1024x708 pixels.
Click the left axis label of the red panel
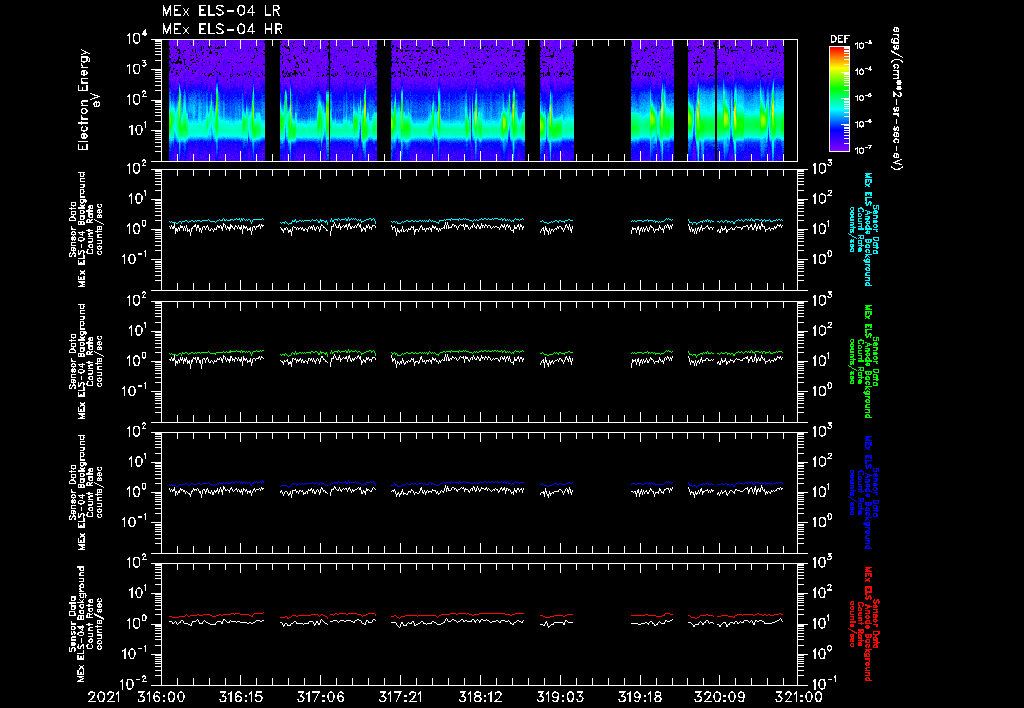(x=86, y=624)
